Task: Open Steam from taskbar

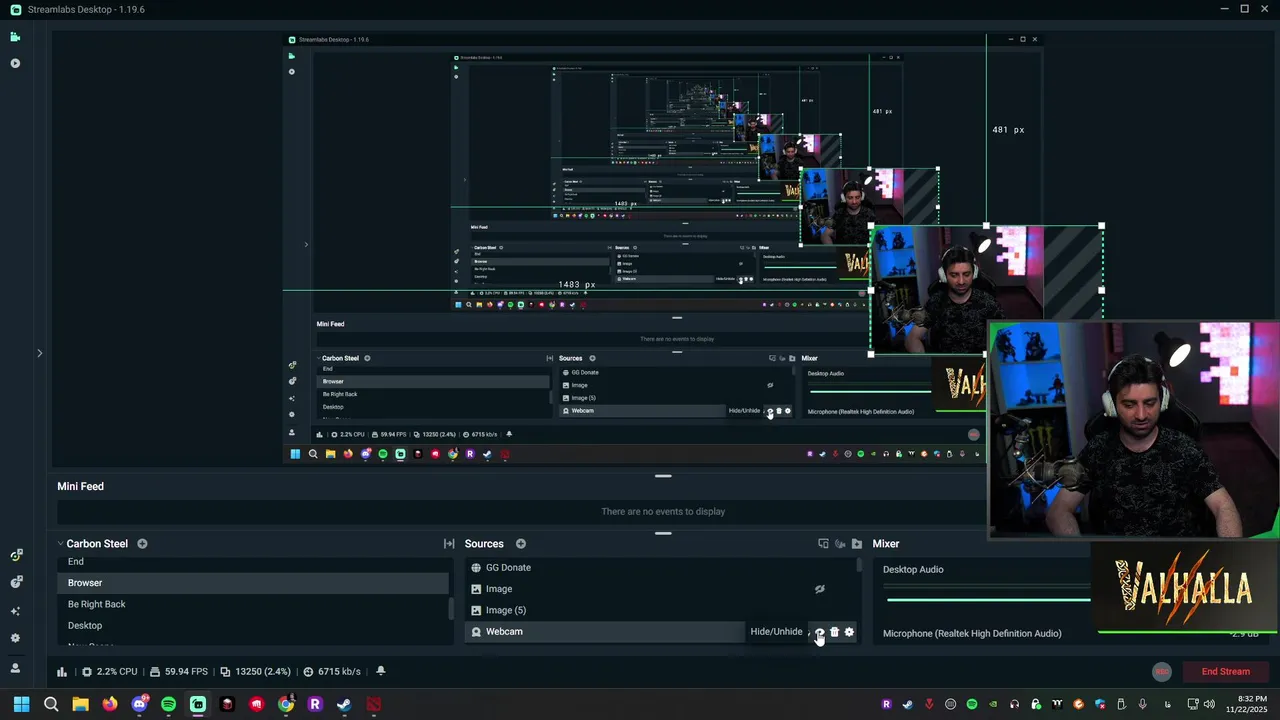Action: point(344,704)
